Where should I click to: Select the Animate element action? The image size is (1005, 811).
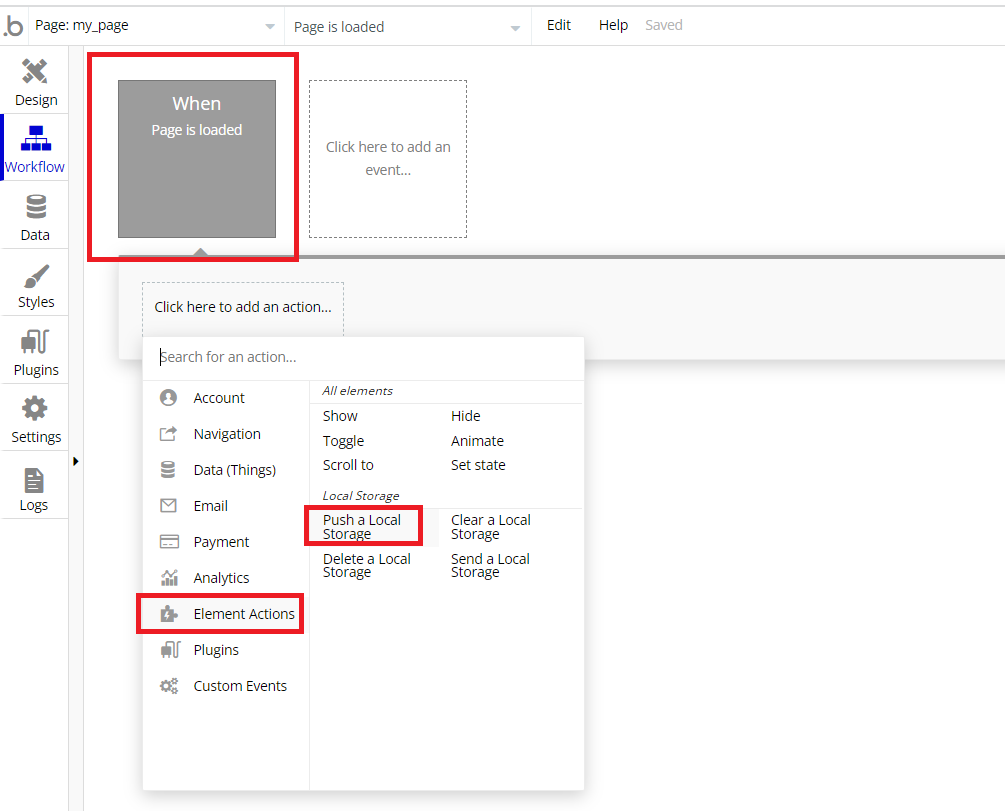tap(478, 441)
